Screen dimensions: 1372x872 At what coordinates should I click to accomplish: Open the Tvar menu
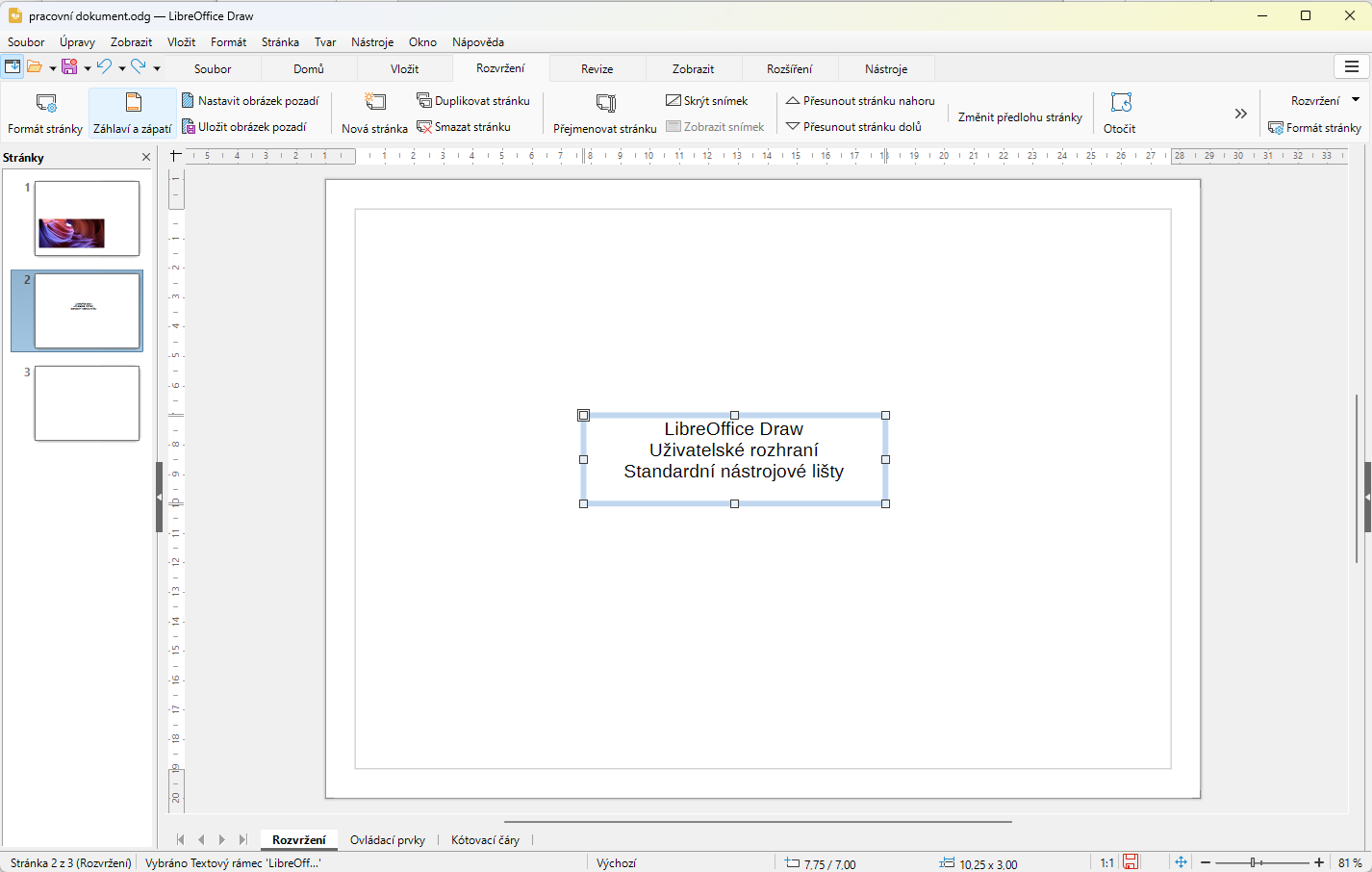[x=325, y=42]
